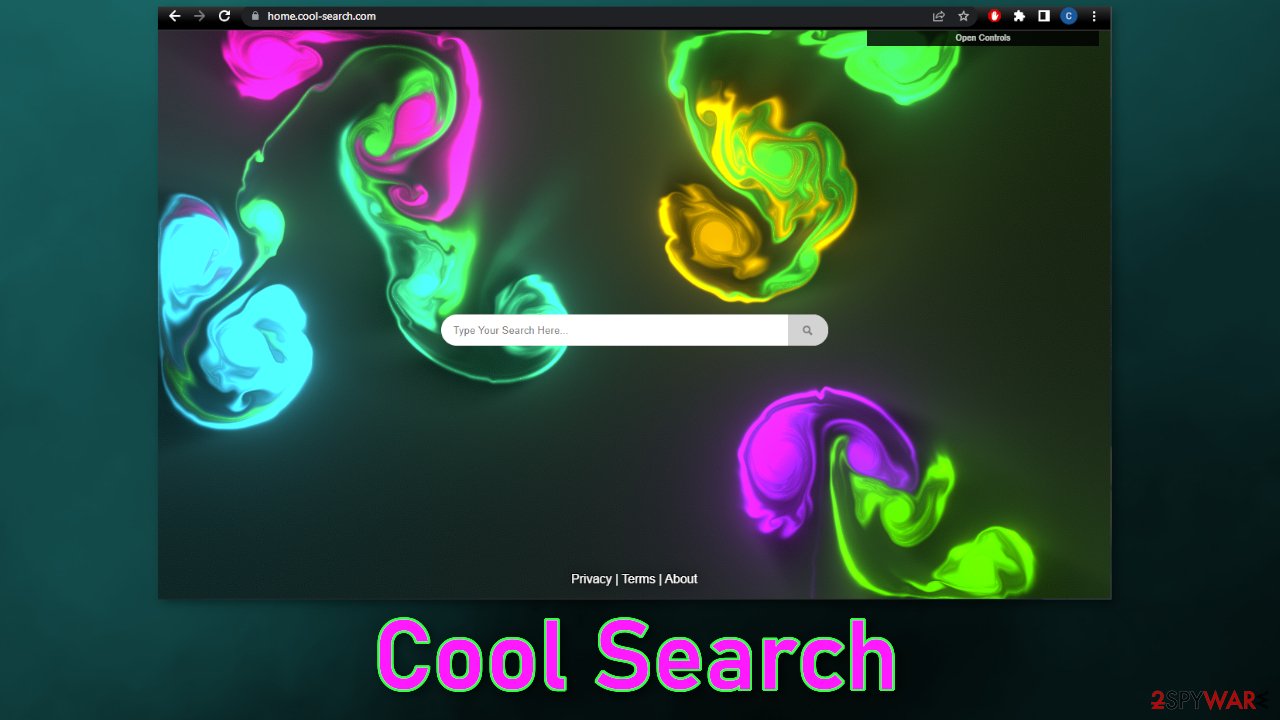Open site info via the padlock icon
Viewport: 1280px width, 720px height.
[x=254, y=16]
